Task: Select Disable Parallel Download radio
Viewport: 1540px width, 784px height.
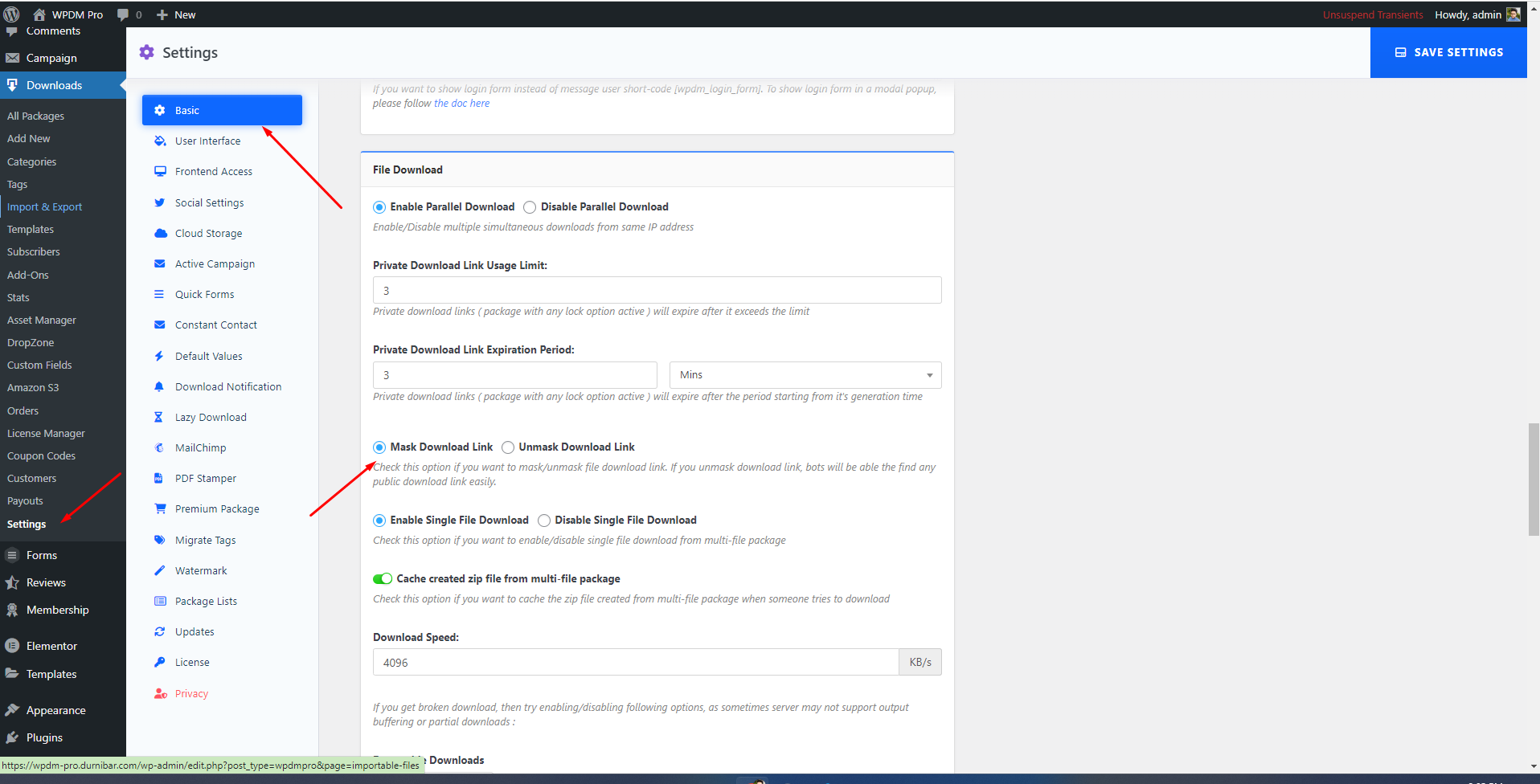Action: (x=530, y=207)
